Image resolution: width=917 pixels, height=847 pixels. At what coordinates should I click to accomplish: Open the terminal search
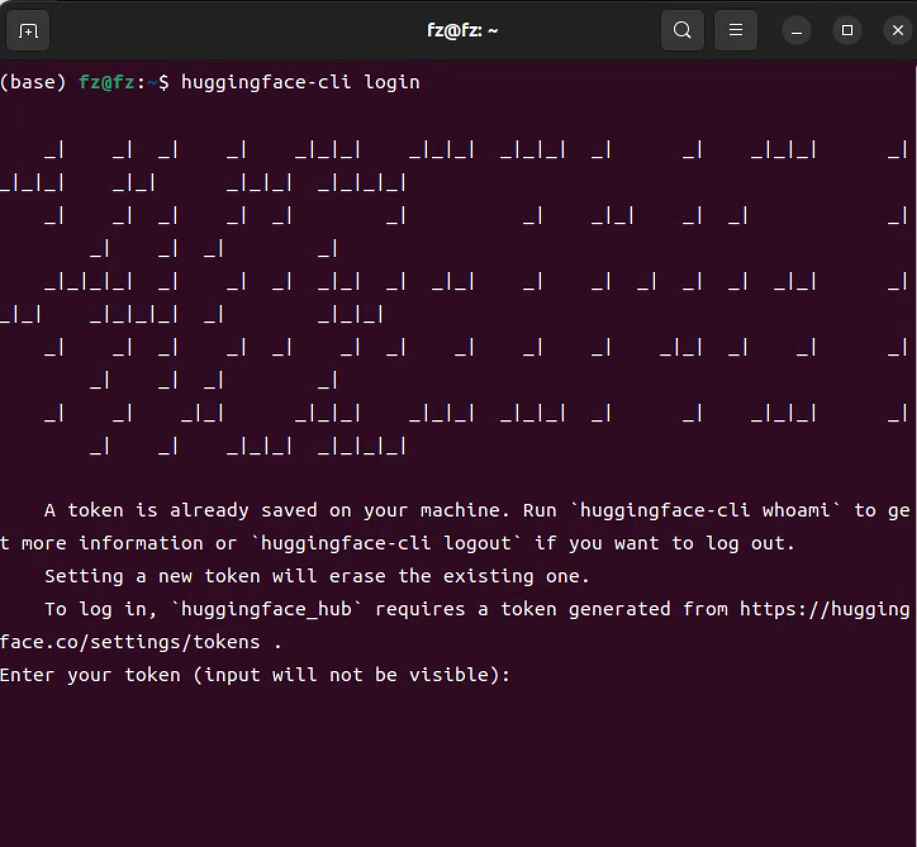click(x=682, y=30)
